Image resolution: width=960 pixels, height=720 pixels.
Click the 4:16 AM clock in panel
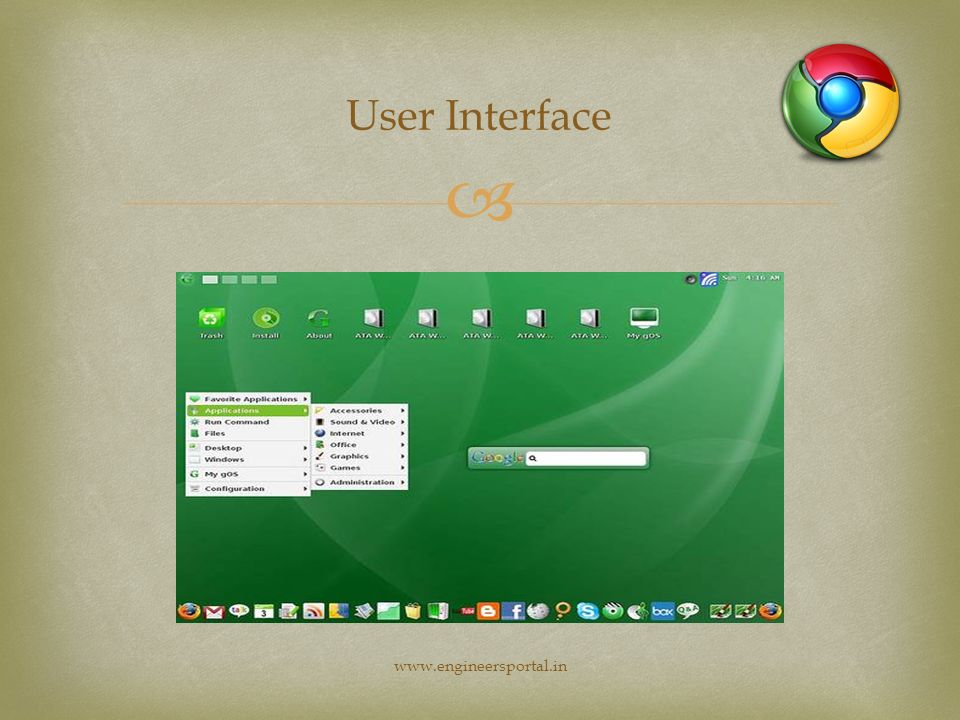[763, 278]
